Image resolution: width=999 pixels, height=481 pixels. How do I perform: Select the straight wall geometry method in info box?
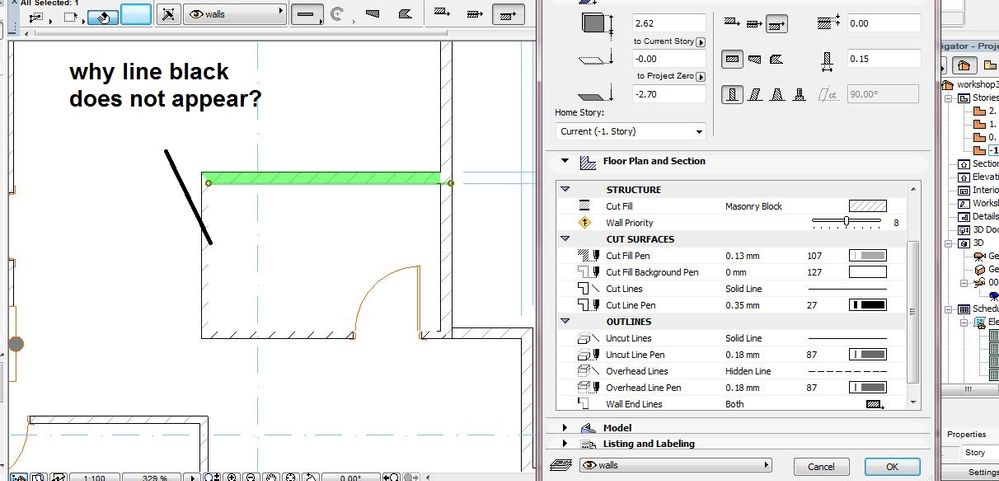click(x=306, y=13)
